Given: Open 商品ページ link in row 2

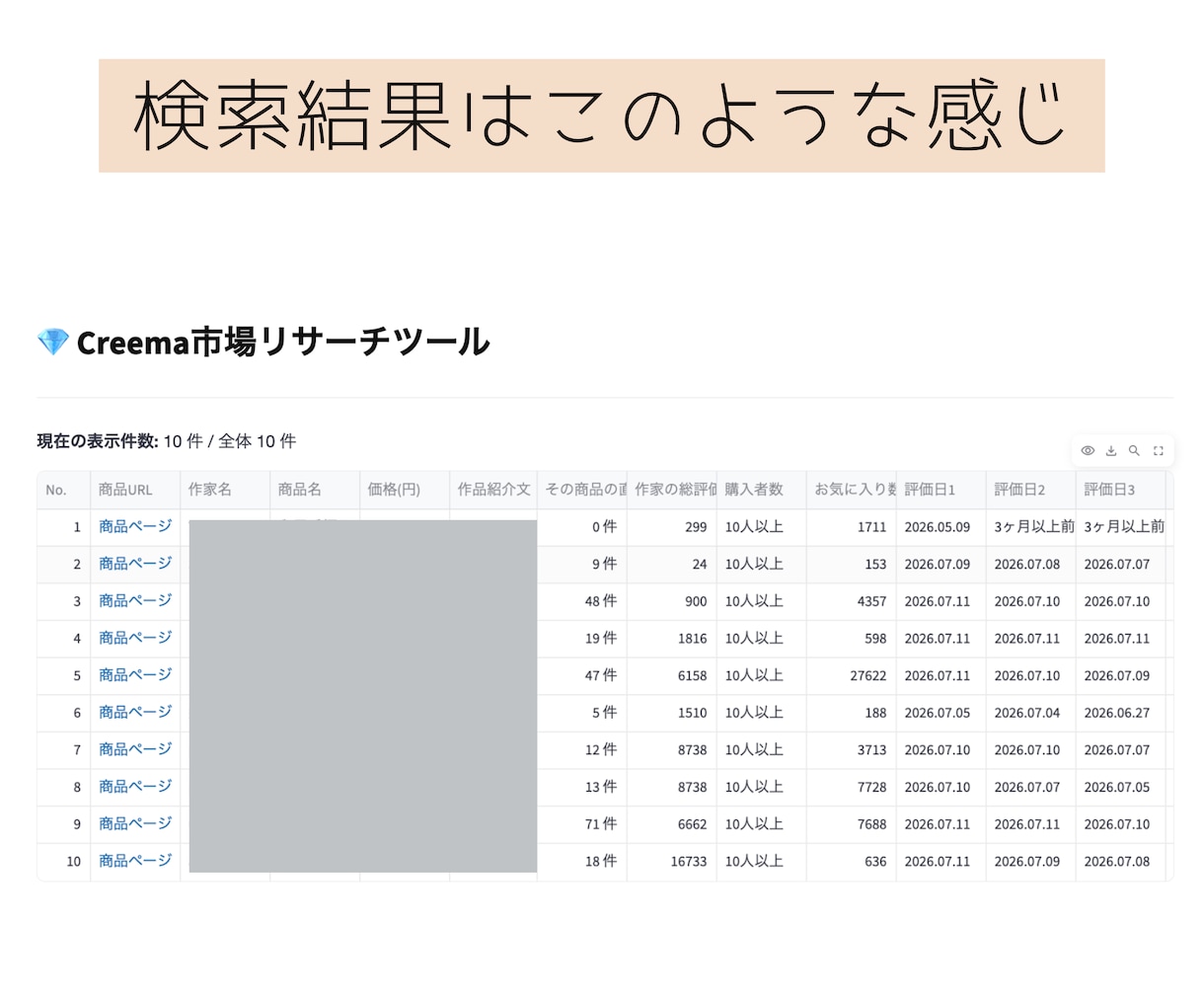Looking at the screenshot, I should click(x=135, y=564).
